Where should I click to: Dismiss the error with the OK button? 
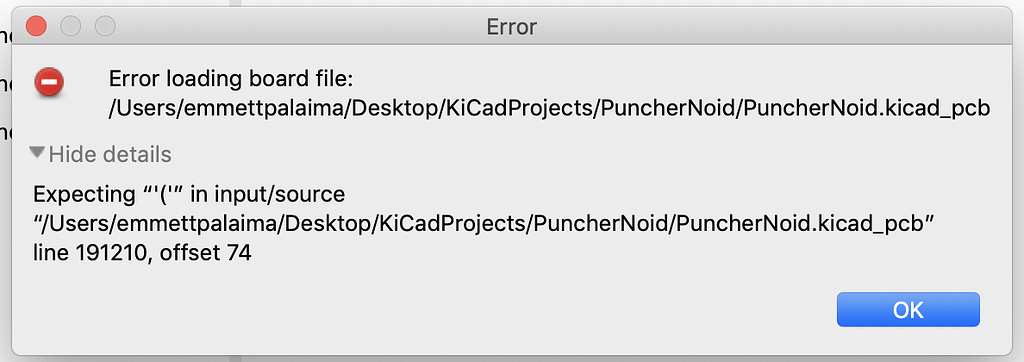click(908, 310)
